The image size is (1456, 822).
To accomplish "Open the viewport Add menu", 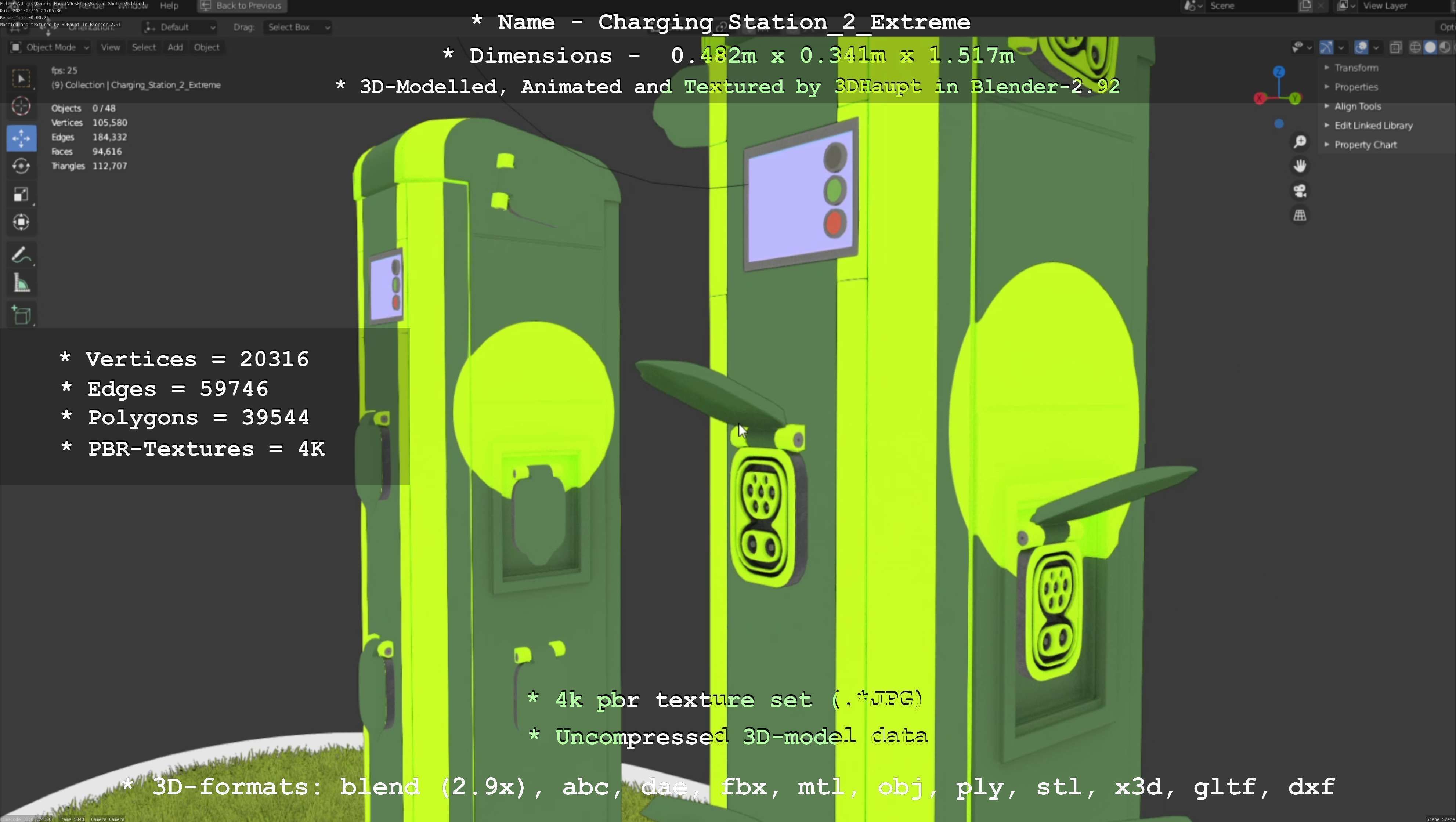I will click(175, 47).
